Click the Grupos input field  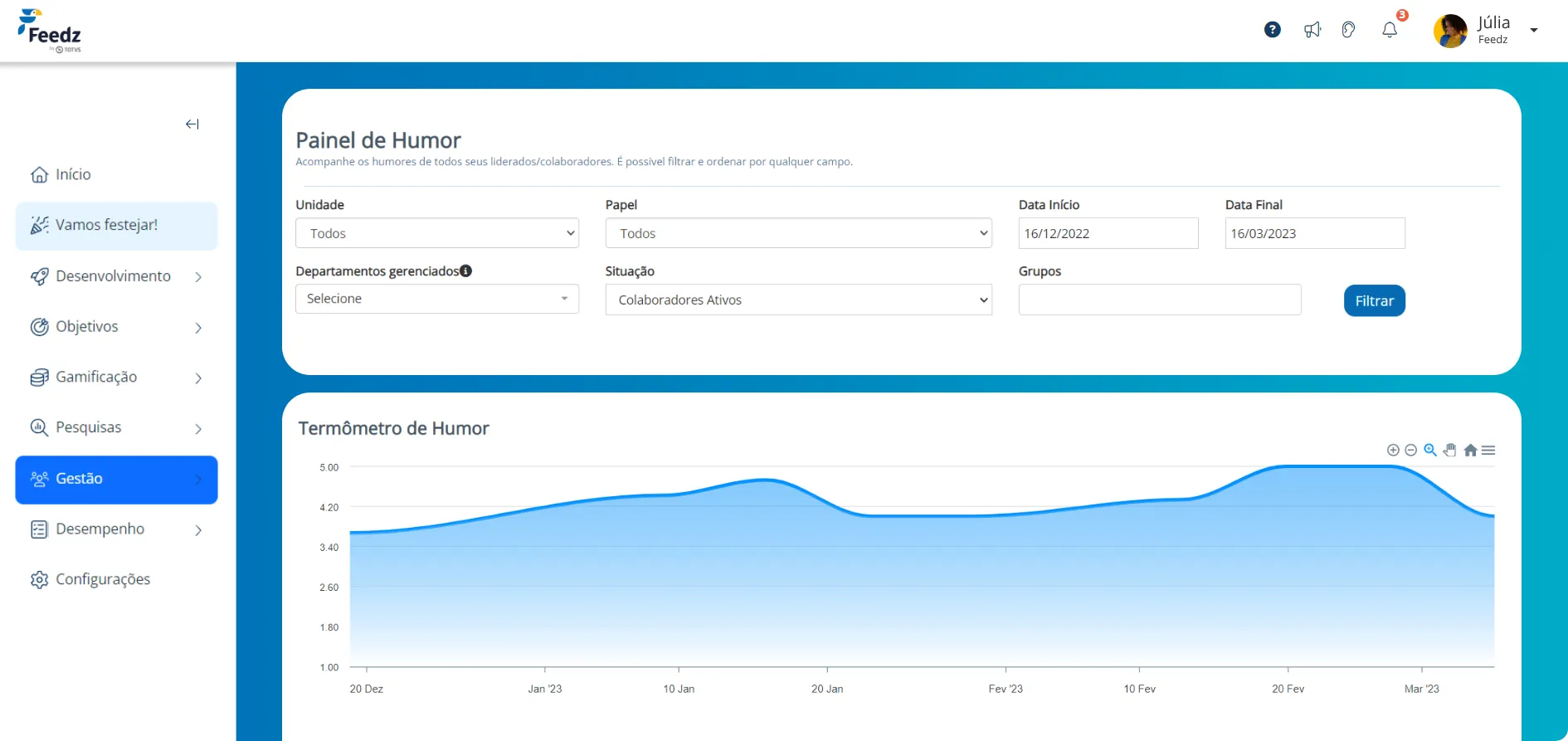point(1160,300)
